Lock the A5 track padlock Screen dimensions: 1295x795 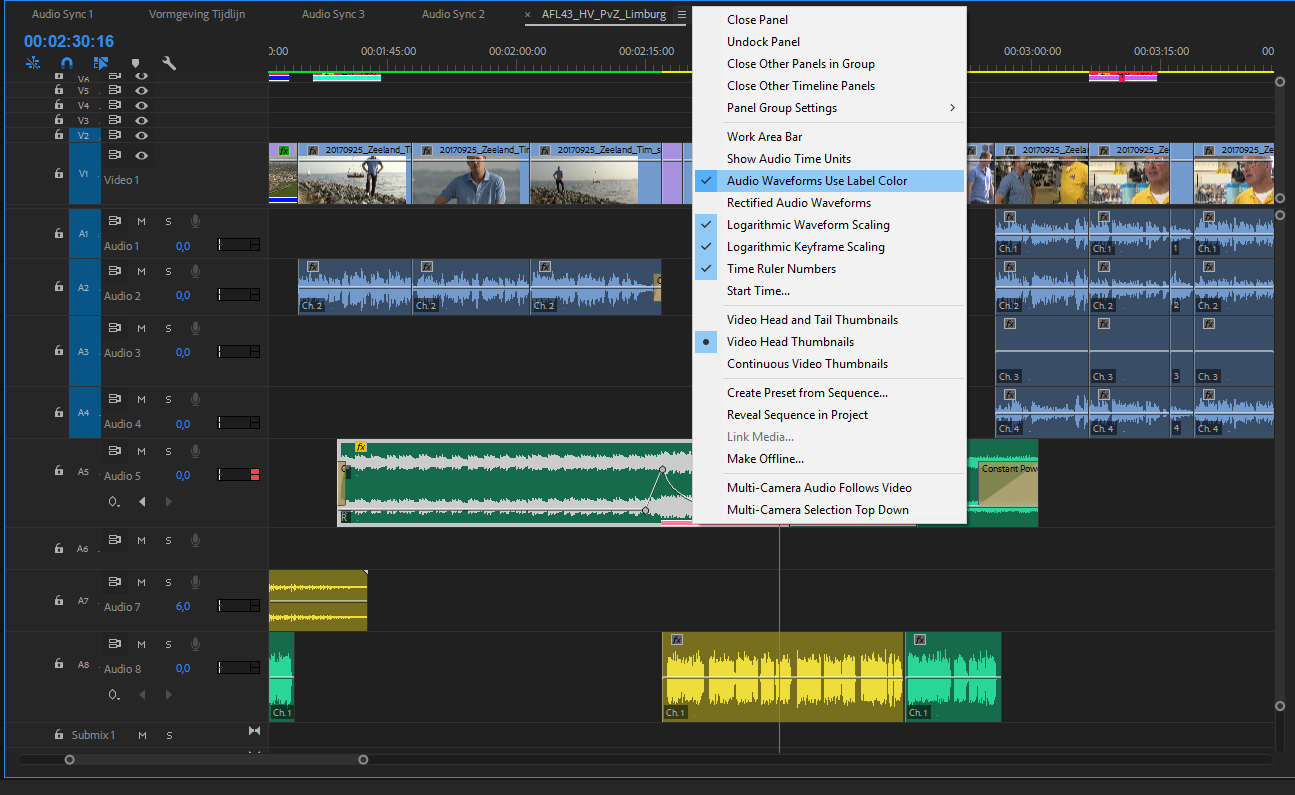click(58, 471)
